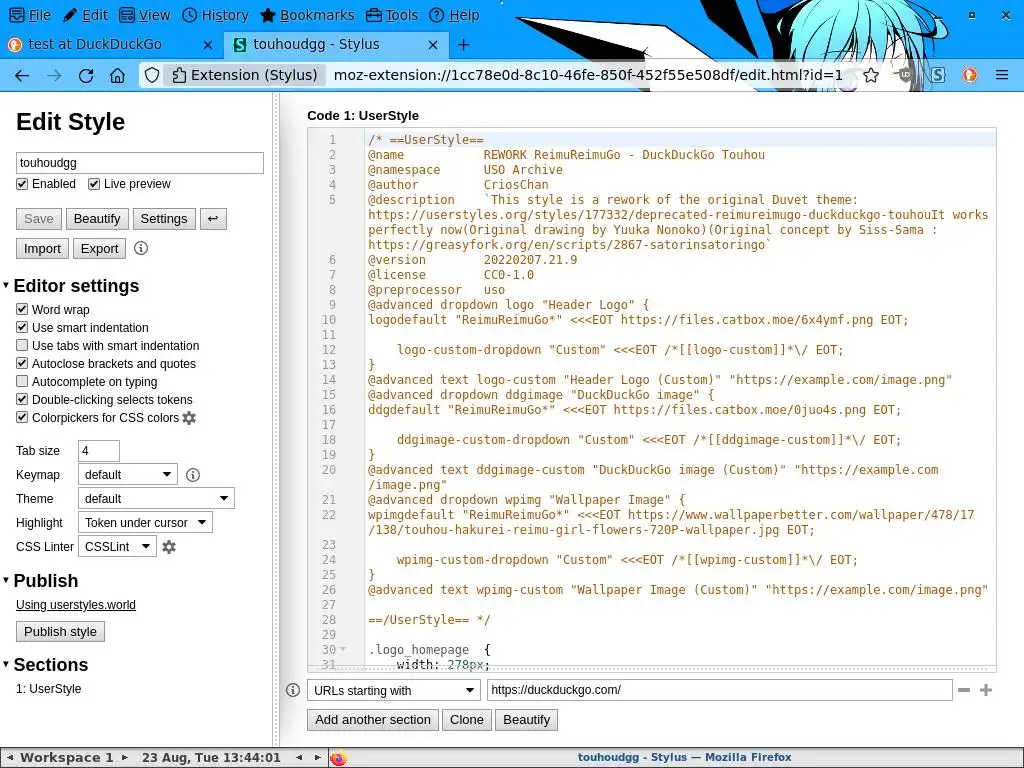Click the Firefox icon in the taskbar
Screen dimensions: 1024x768
pos(338,758)
